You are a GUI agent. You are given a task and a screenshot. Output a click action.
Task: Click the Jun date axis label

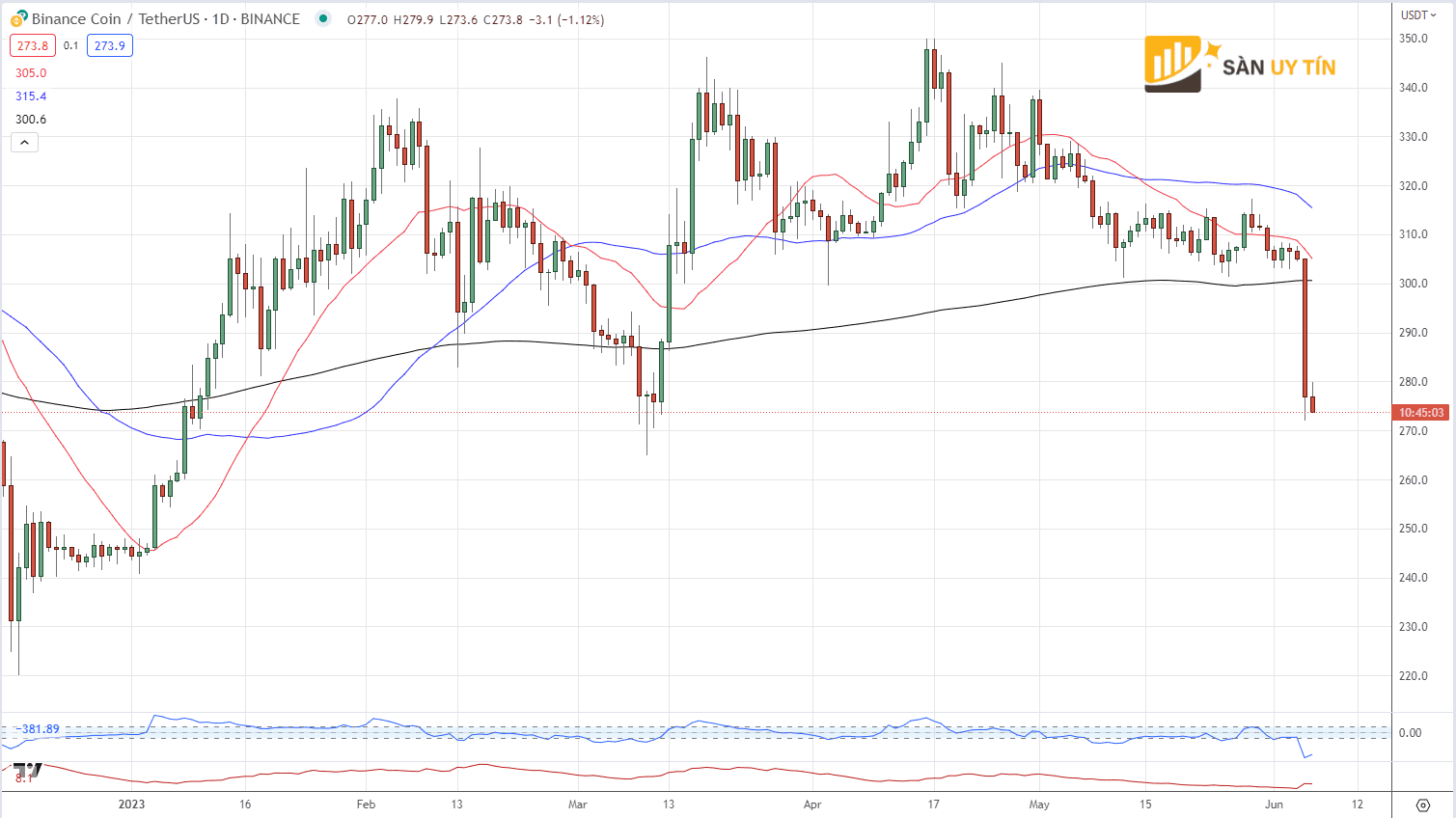[x=1275, y=804]
